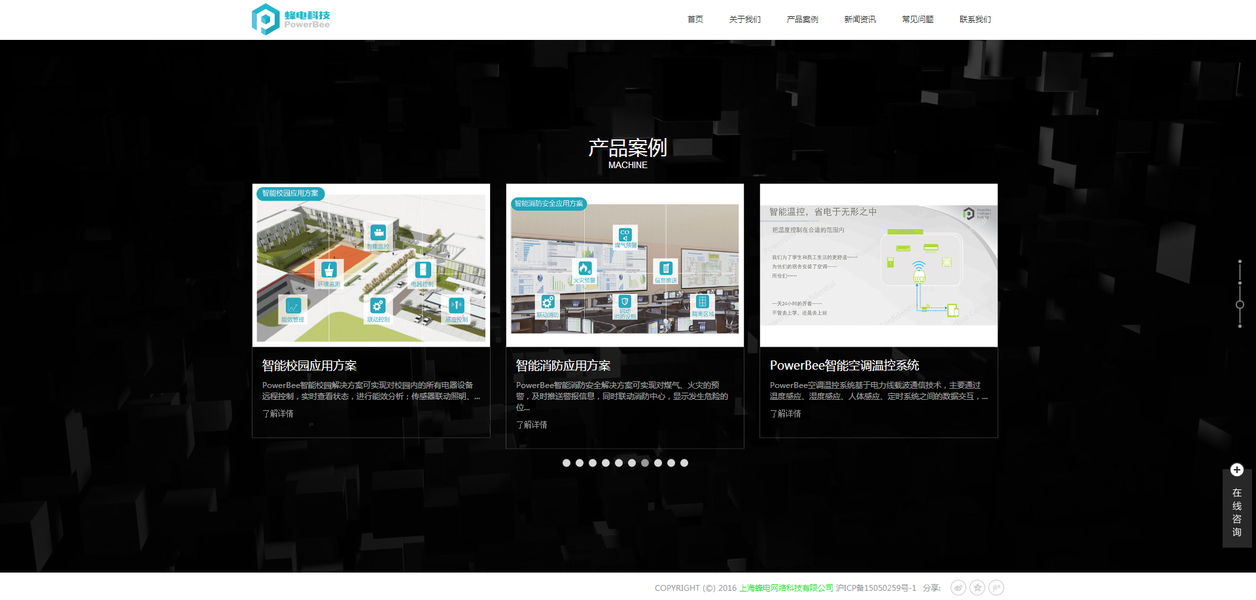Select the fifth carousel pagination dot

pyautogui.click(x=619, y=463)
